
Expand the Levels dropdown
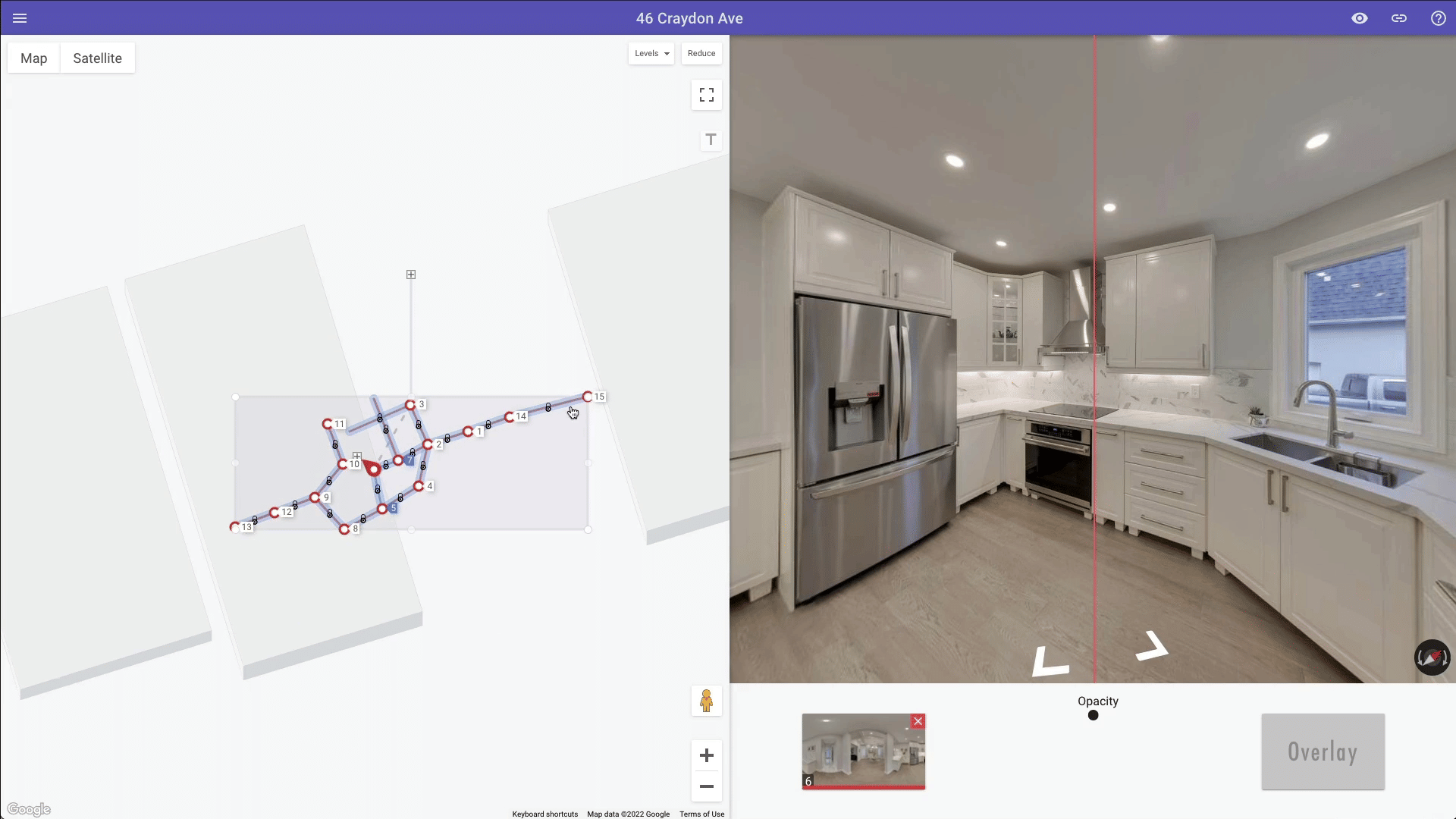pyautogui.click(x=651, y=53)
